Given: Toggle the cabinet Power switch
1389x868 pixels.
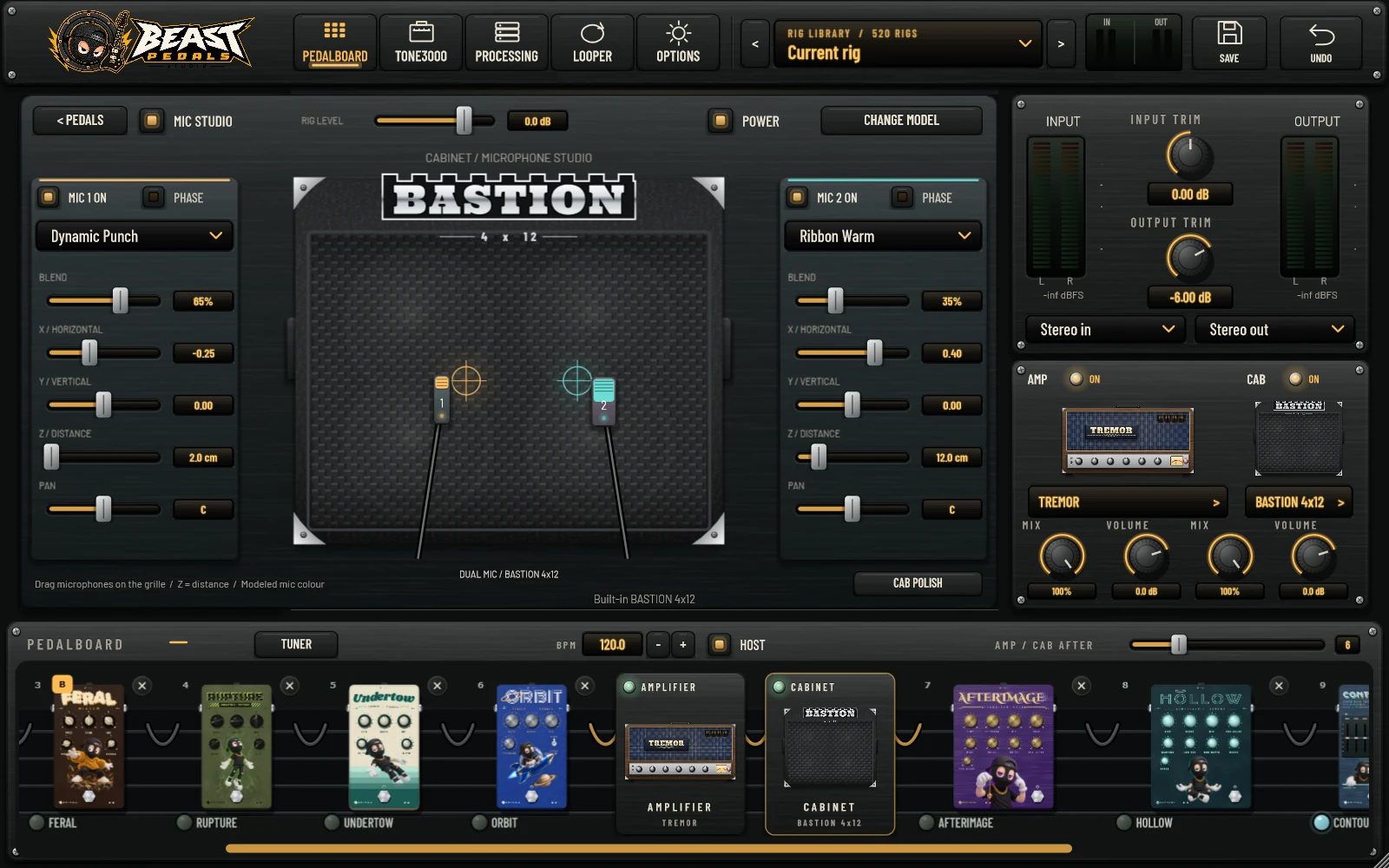Looking at the screenshot, I should click(720, 121).
